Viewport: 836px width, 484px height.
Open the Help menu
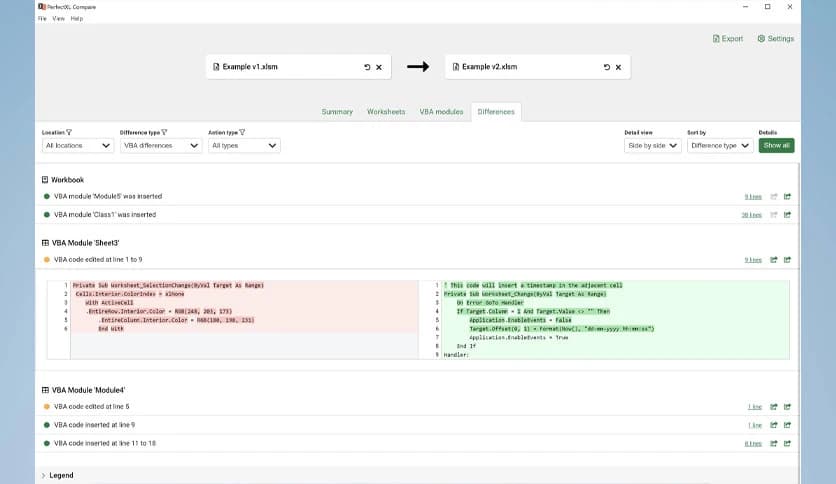(77, 19)
